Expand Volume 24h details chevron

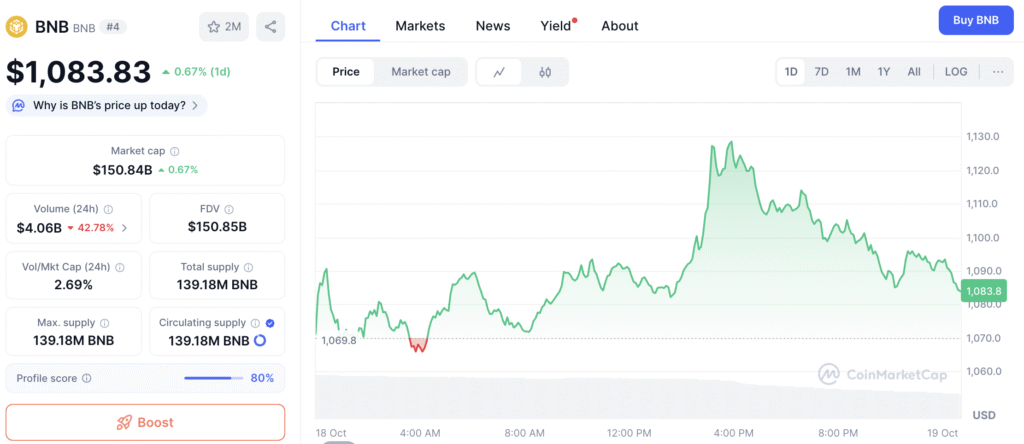tap(124, 228)
